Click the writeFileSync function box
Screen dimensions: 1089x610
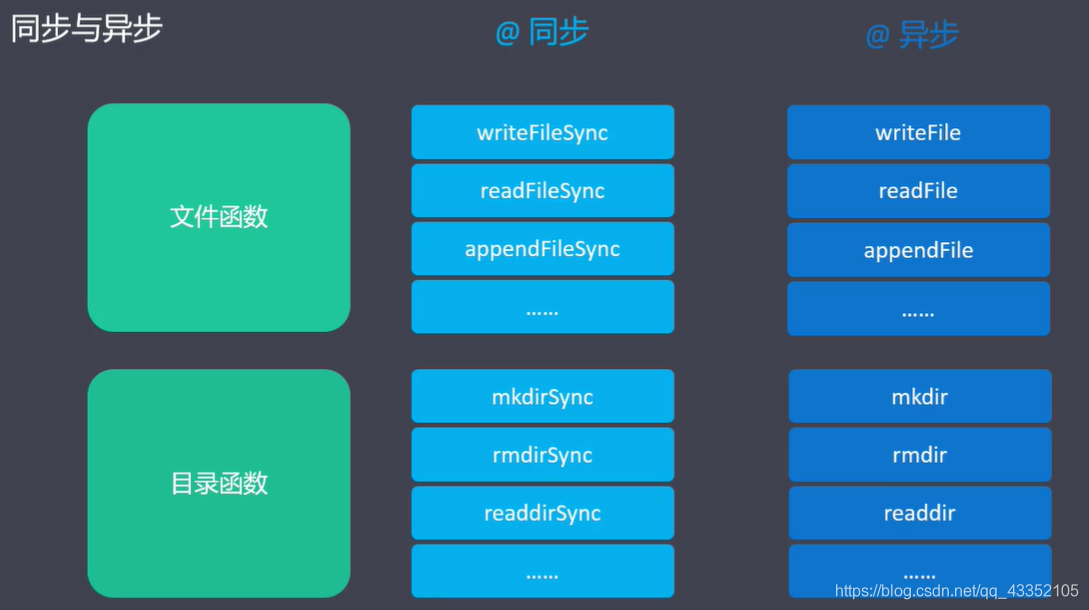[x=542, y=132]
